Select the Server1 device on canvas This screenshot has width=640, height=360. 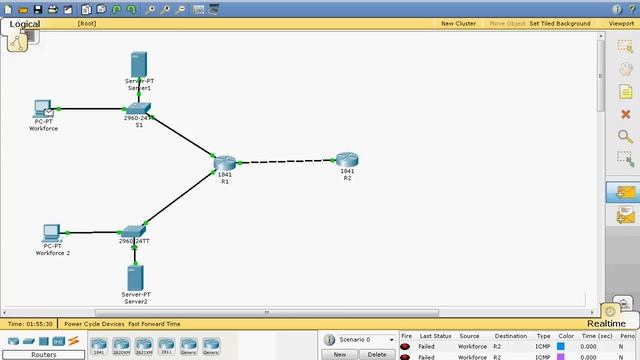139,64
